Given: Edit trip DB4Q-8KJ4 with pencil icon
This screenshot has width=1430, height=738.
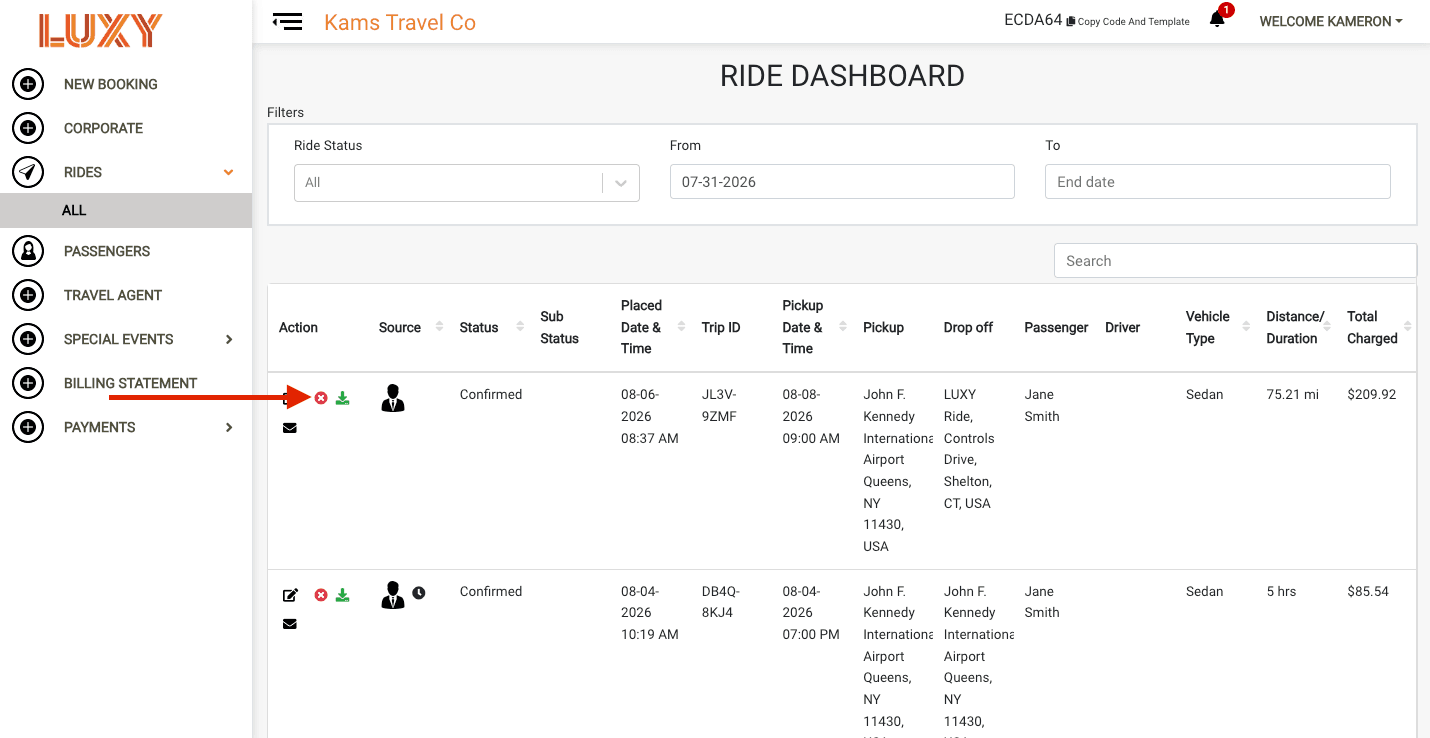Looking at the screenshot, I should (290, 595).
